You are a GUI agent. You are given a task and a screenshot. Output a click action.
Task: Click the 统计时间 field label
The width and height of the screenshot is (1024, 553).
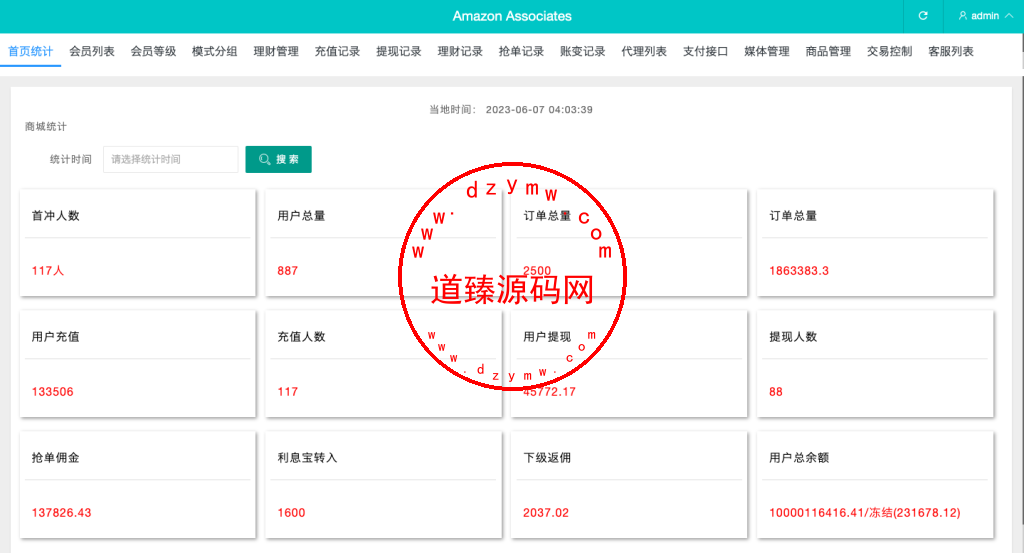pyautogui.click(x=71, y=159)
